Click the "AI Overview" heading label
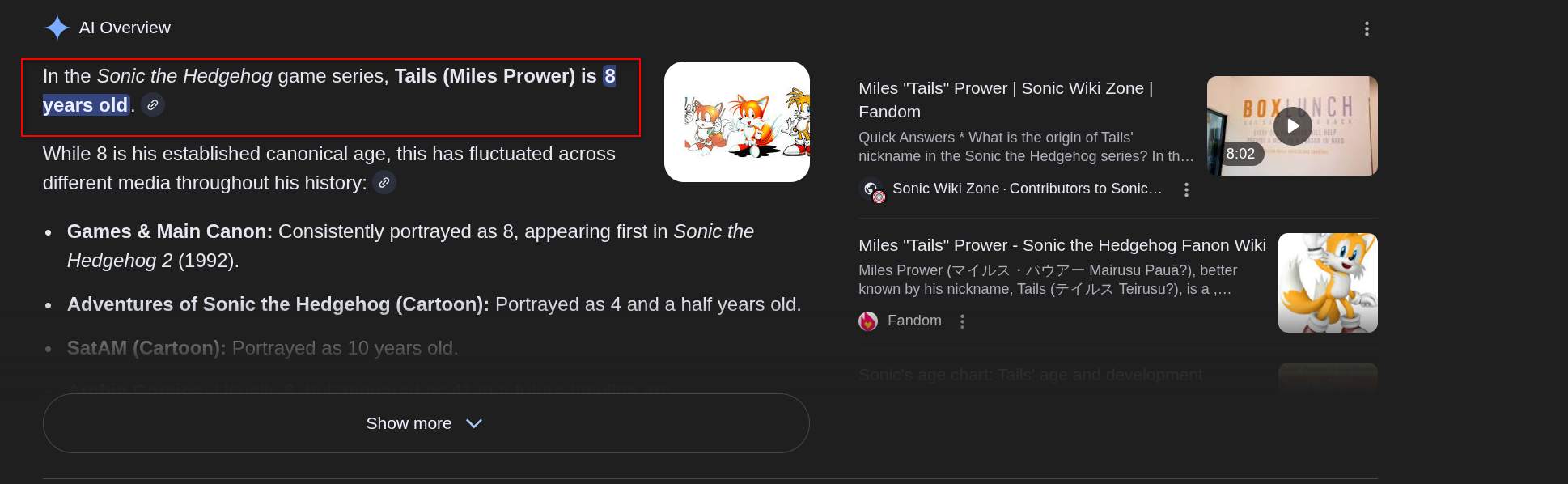Image resolution: width=1568 pixels, height=484 pixels. [125, 28]
